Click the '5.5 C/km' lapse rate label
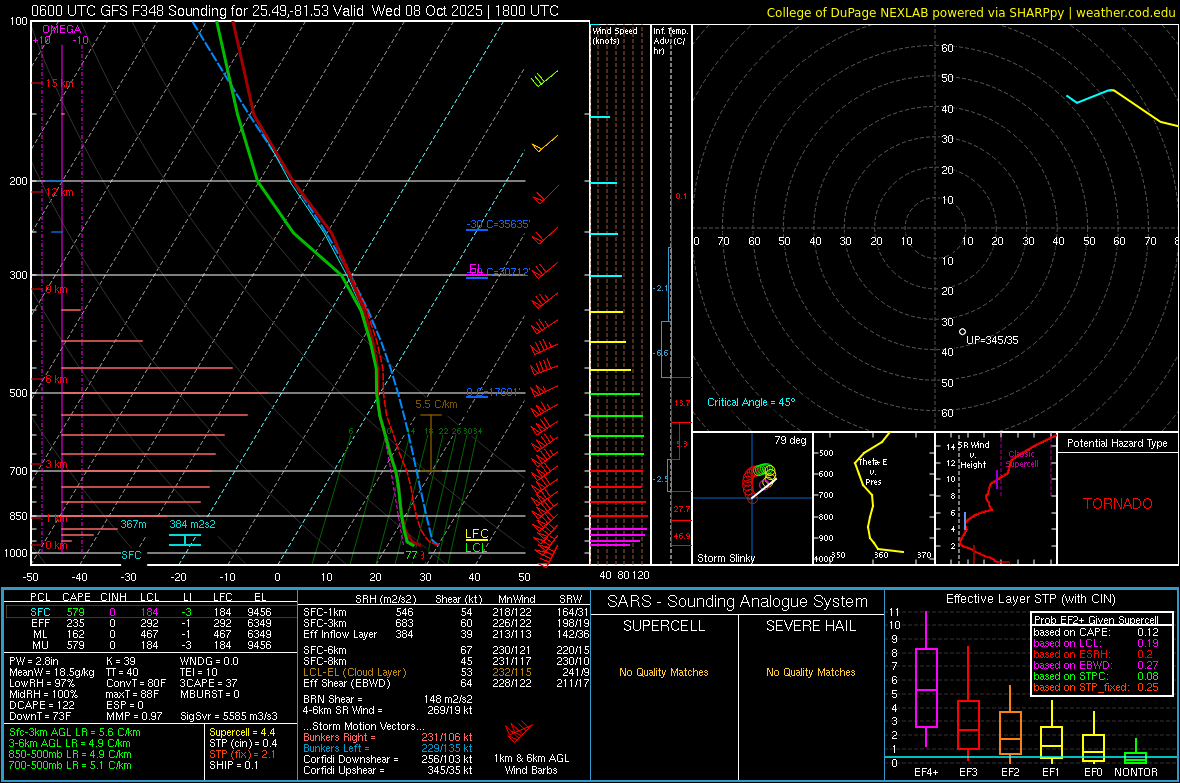 (436, 404)
